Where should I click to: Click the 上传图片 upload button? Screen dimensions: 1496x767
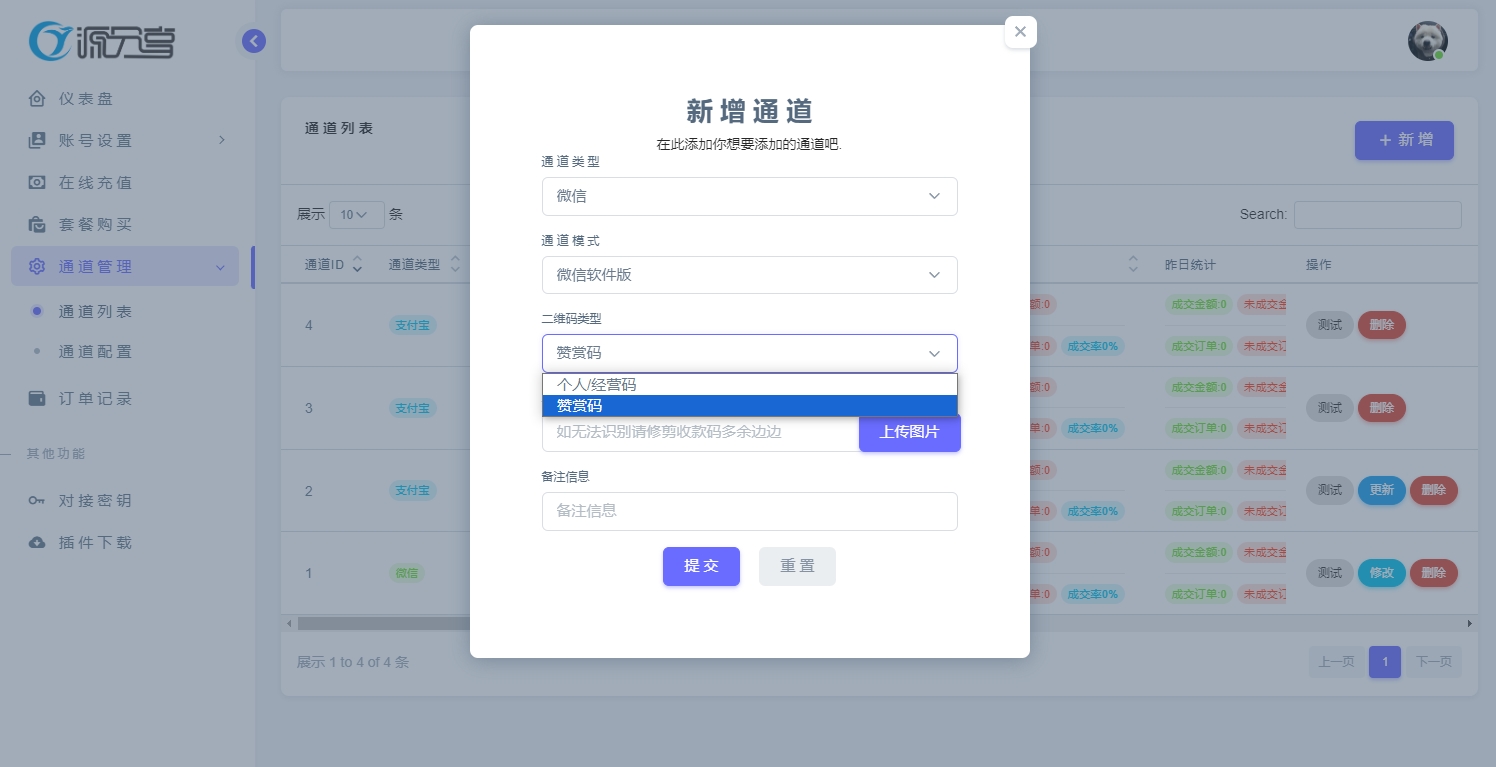[x=910, y=432]
